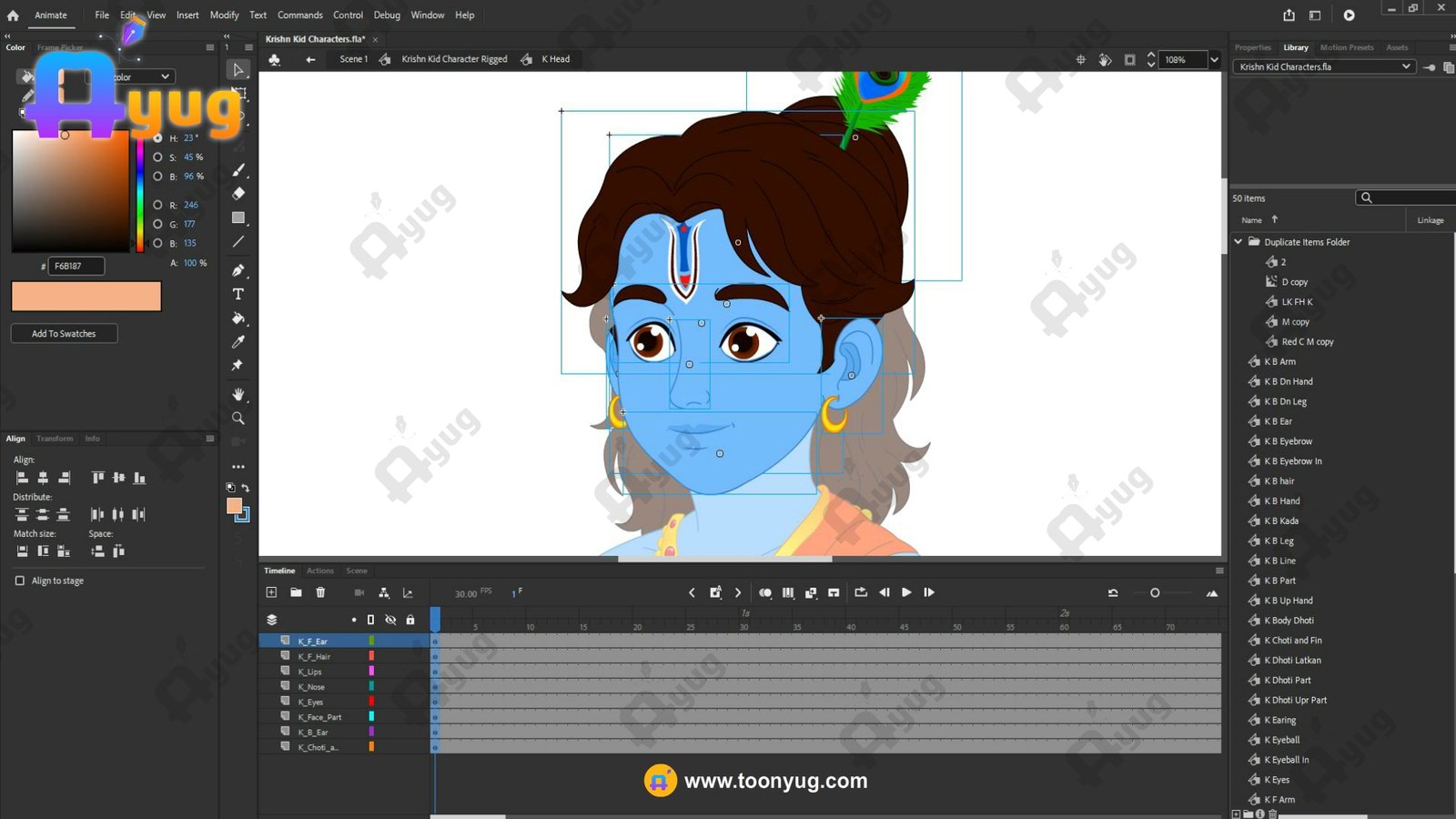Click the New Layer icon in timeline
The width and height of the screenshot is (1456, 819).
[x=271, y=592]
